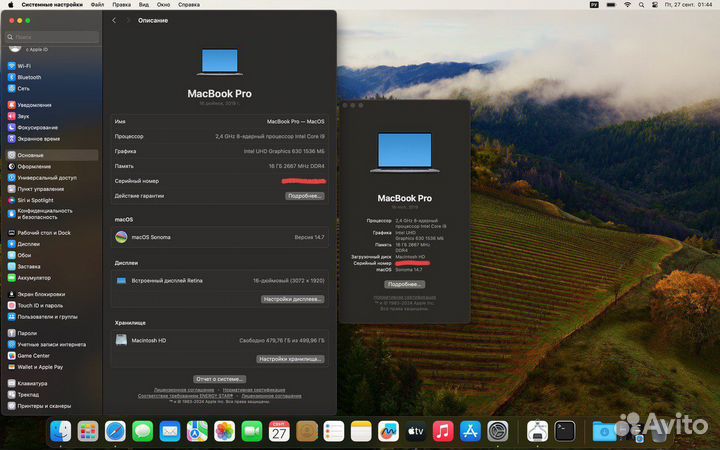The height and width of the screenshot is (450, 720).
Task: Select Siri и Spotlight in the sidebar
Action: [x=52, y=200]
